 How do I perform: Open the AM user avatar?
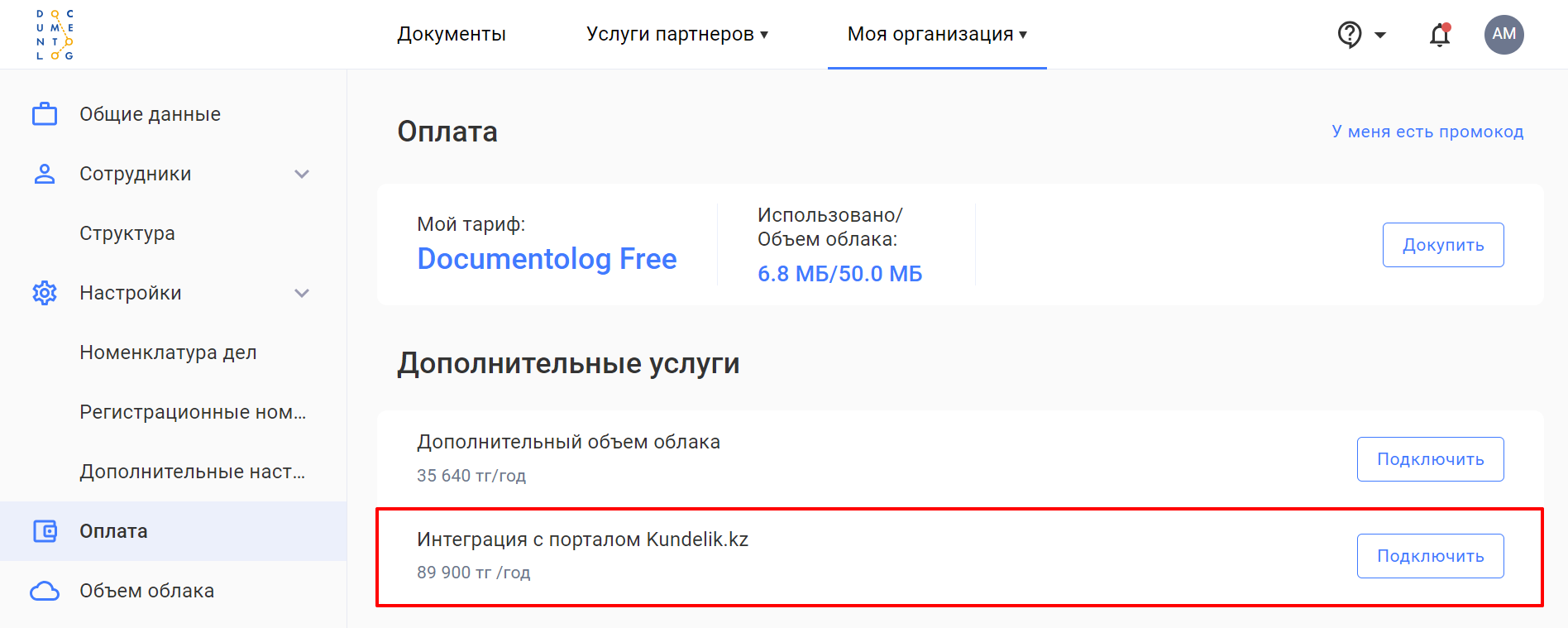(x=1503, y=35)
